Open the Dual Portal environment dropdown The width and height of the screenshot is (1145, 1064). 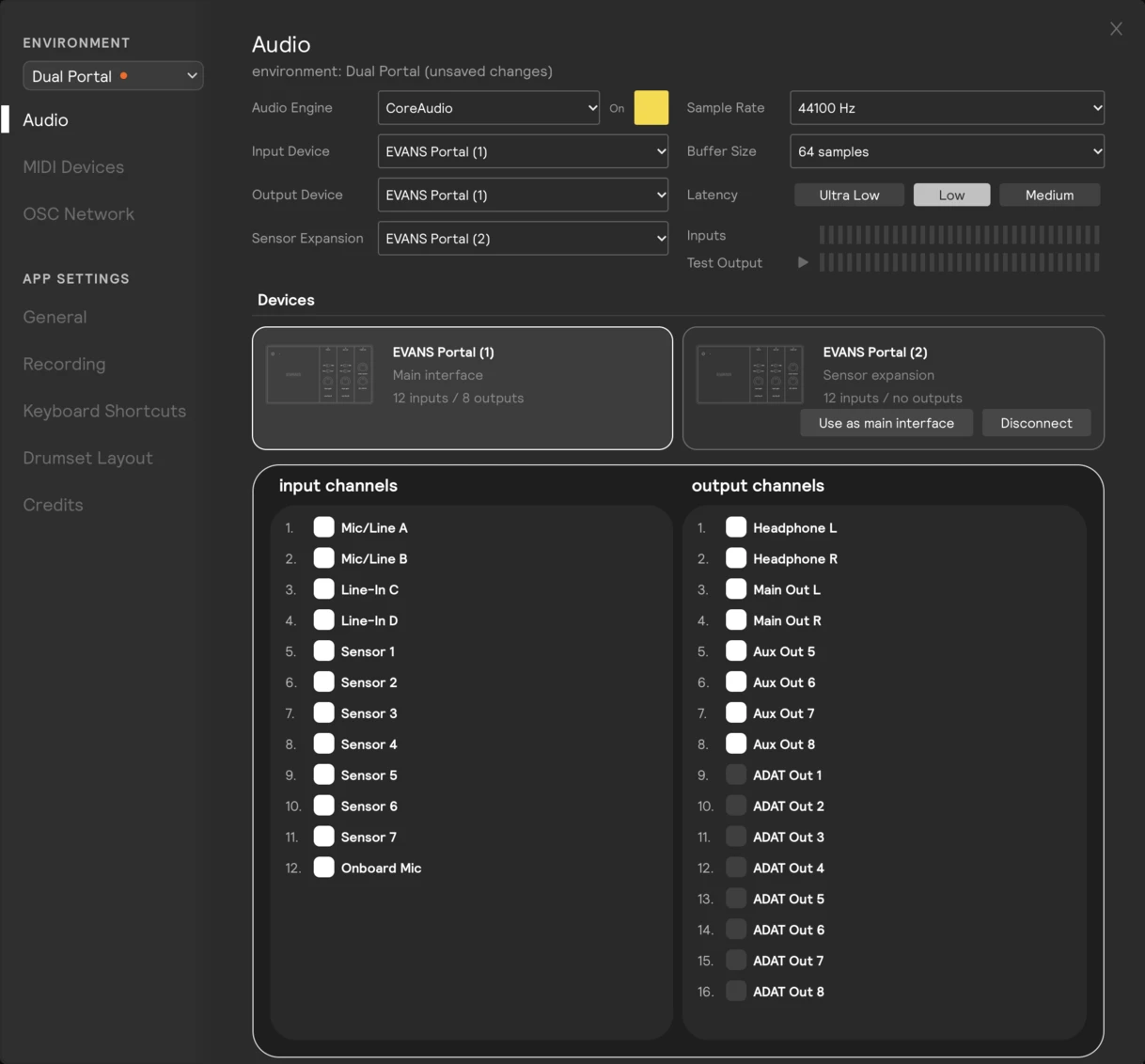113,76
